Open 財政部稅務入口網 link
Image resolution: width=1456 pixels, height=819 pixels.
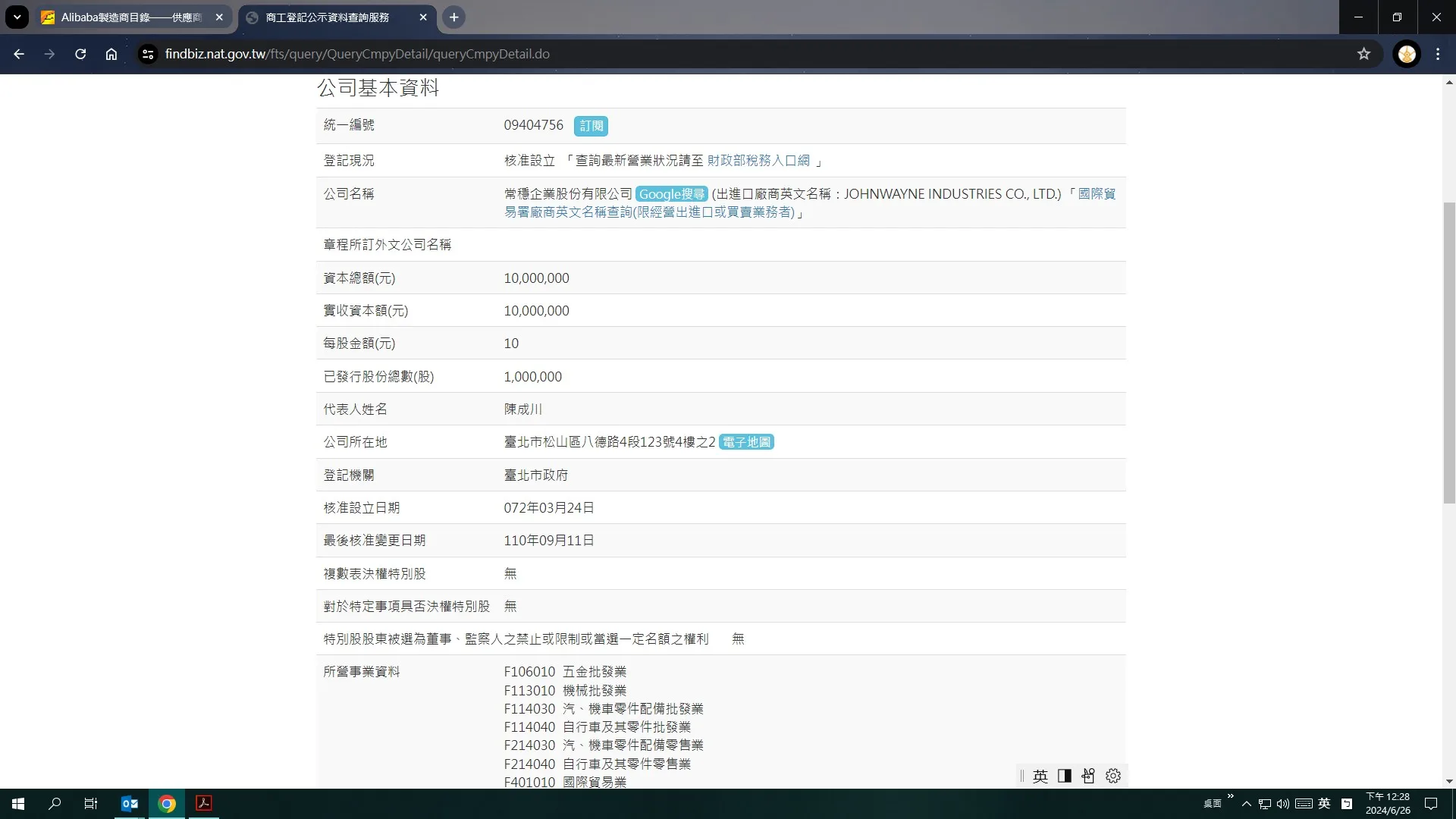click(758, 161)
